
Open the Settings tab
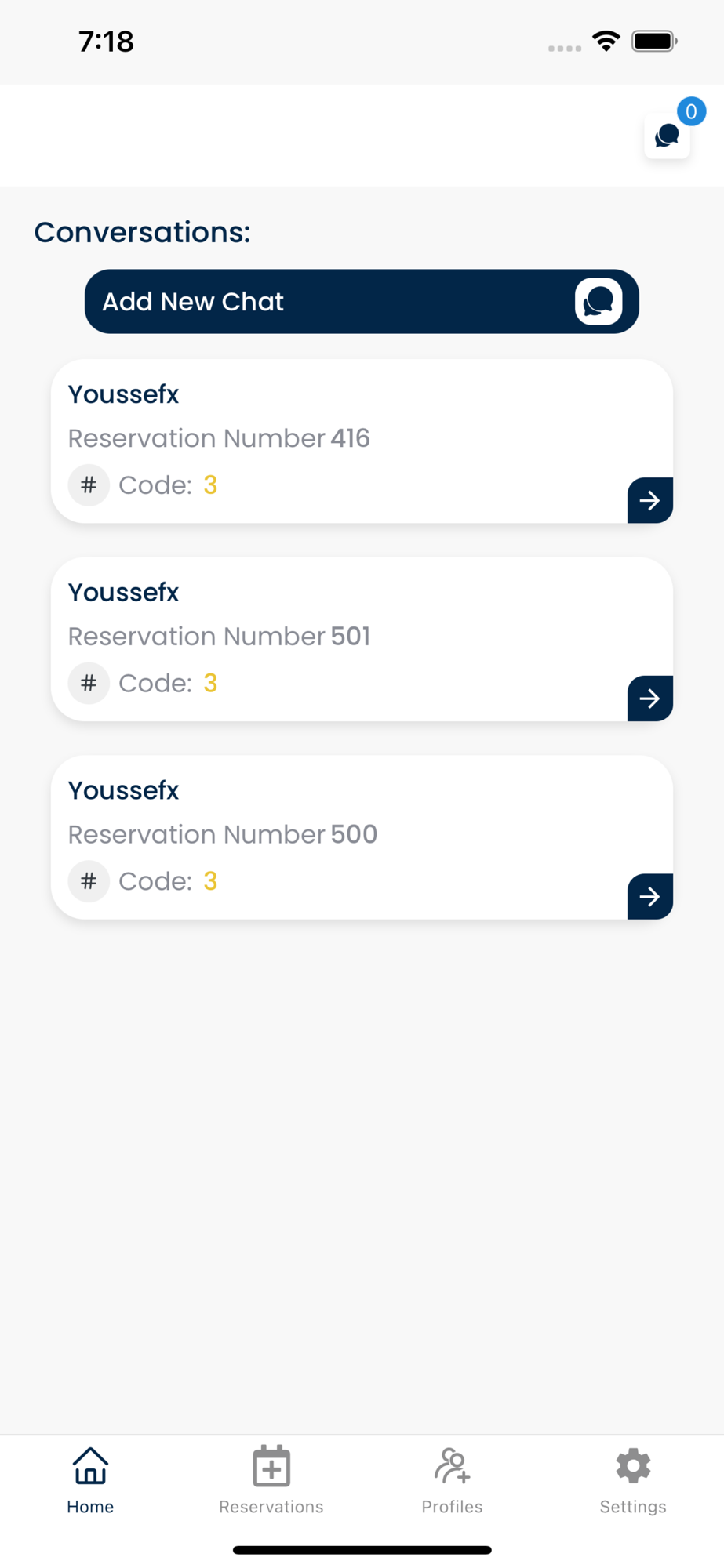pos(633,1480)
